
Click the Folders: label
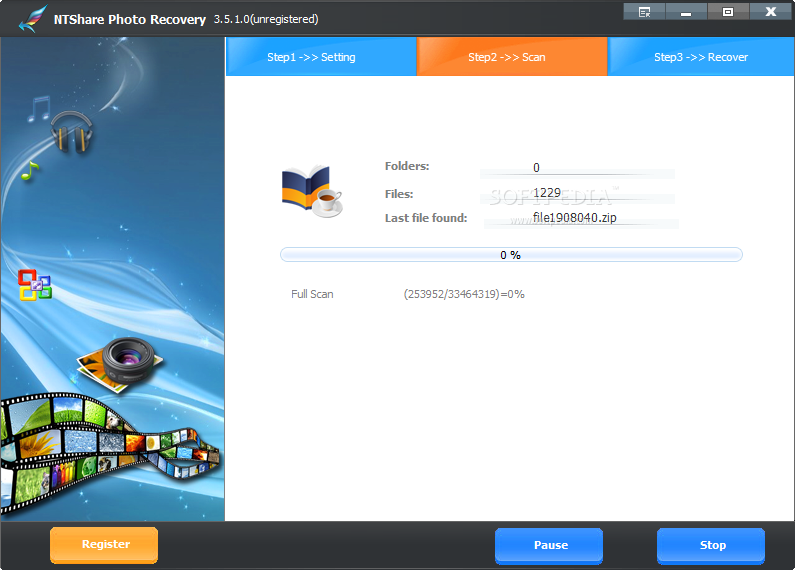click(x=407, y=166)
